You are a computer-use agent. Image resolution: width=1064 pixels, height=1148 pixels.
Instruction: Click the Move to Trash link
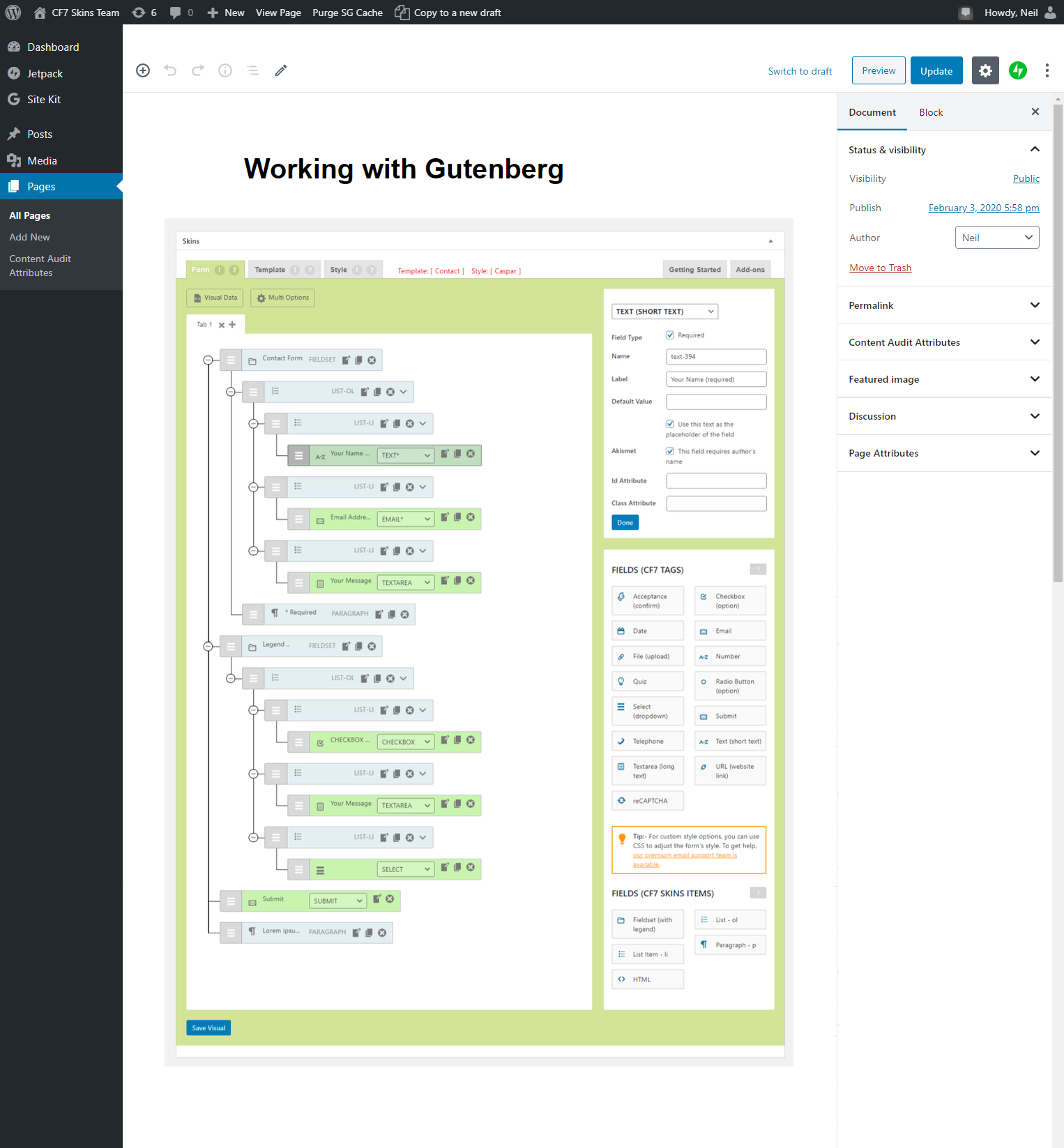click(880, 268)
